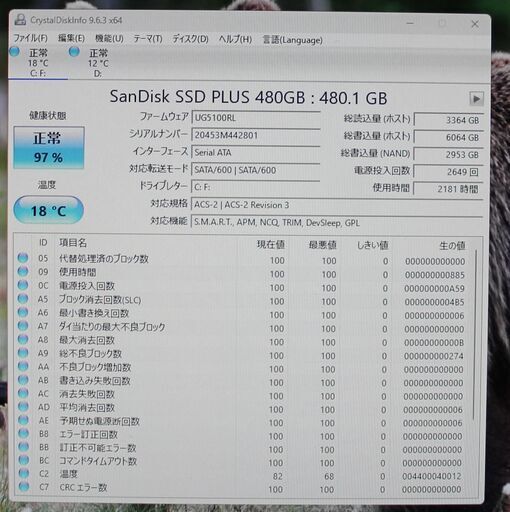Open the 機能(U) menu
Image resolution: width=510 pixels, height=512 pixels.
click(x=109, y=39)
